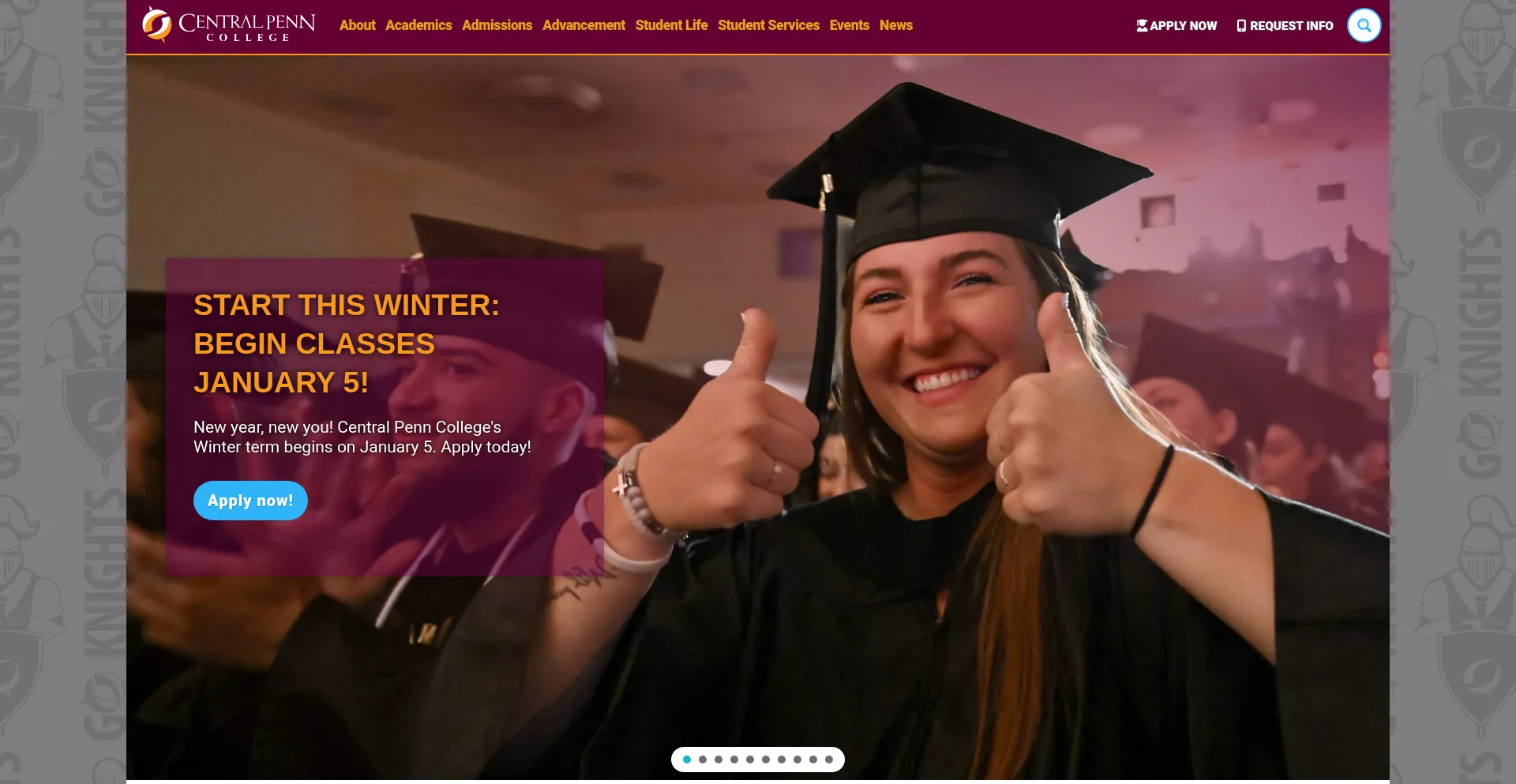Click the blue Apply now! button
The height and width of the screenshot is (784, 1516).
[250, 501]
